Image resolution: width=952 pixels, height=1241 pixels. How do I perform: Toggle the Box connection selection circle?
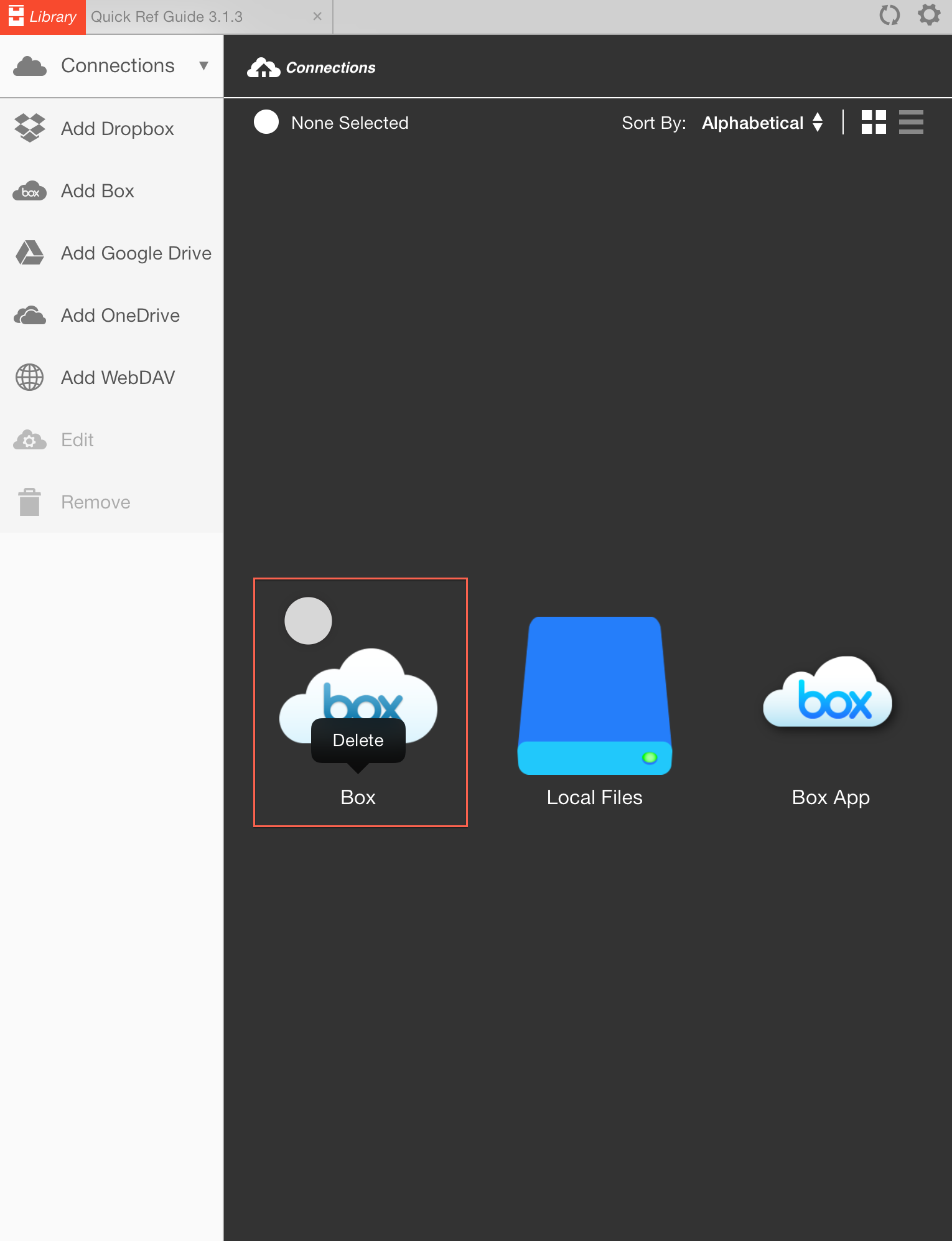308,620
